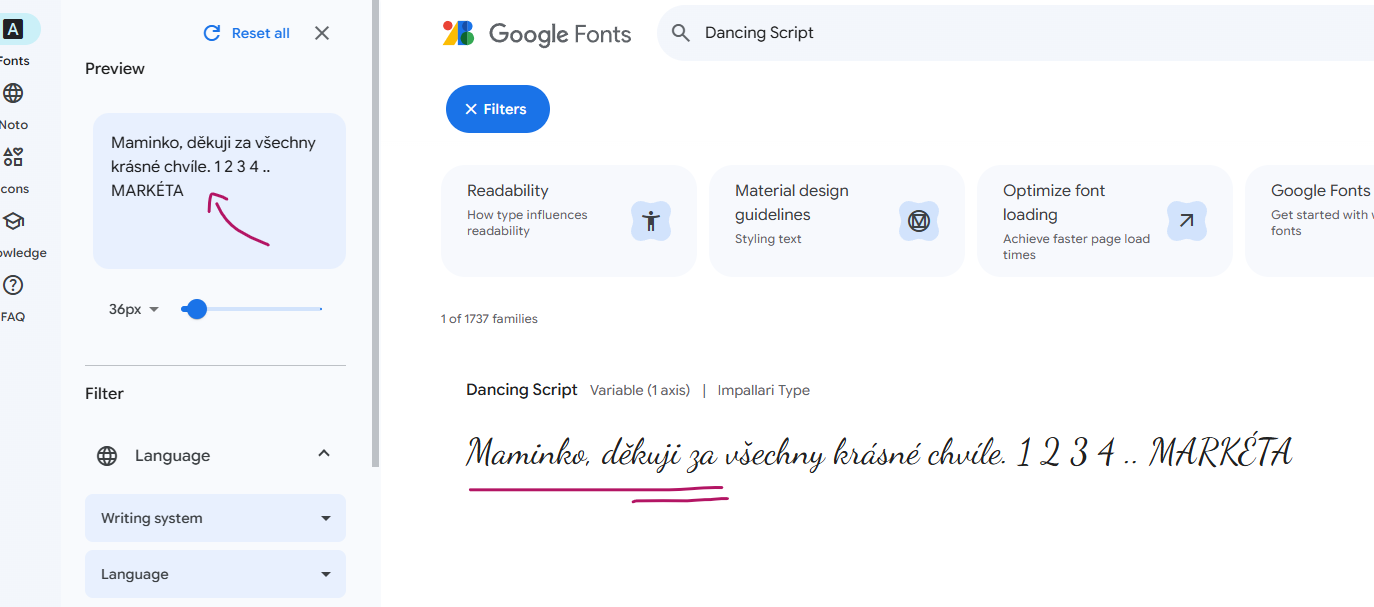
Task: Click the Language globe icon in Filter
Action: pyautogui.click(x=107, y=456)
